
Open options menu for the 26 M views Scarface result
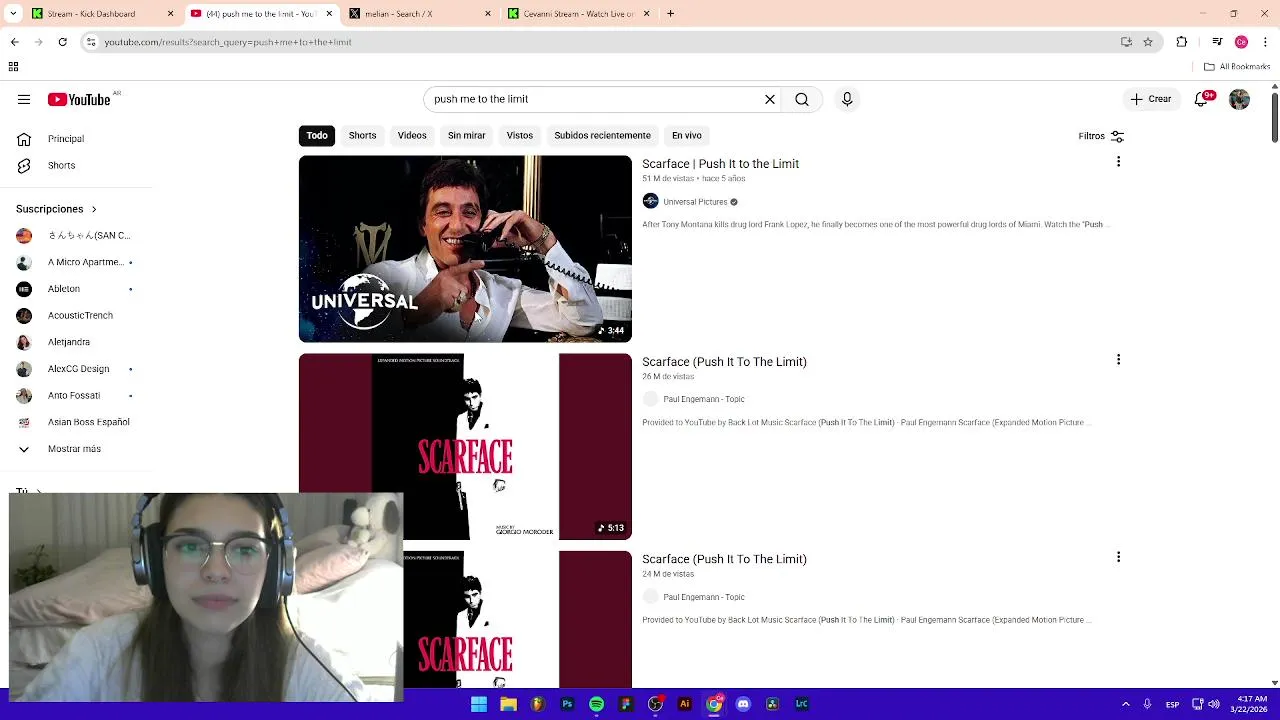(x=1118, y=360)
